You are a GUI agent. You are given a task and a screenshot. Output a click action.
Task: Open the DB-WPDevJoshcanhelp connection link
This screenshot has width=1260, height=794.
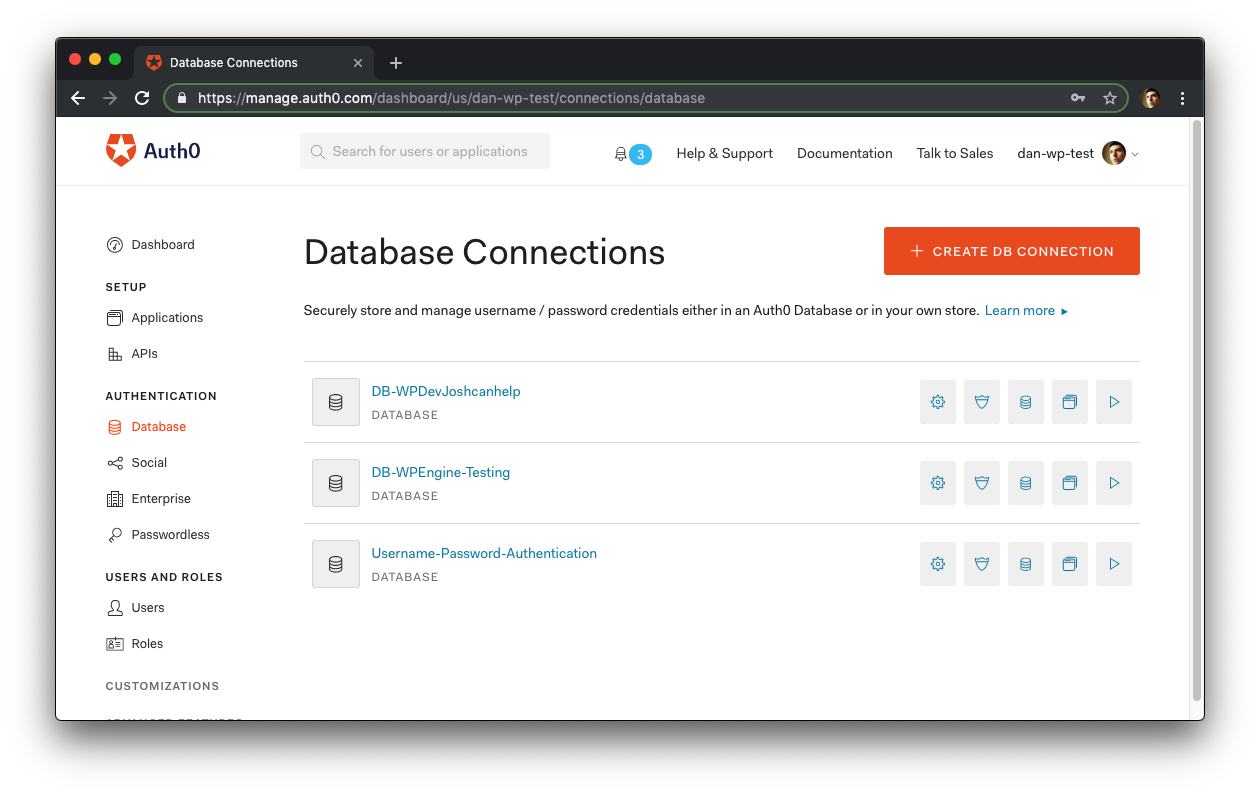coord(446,391)
